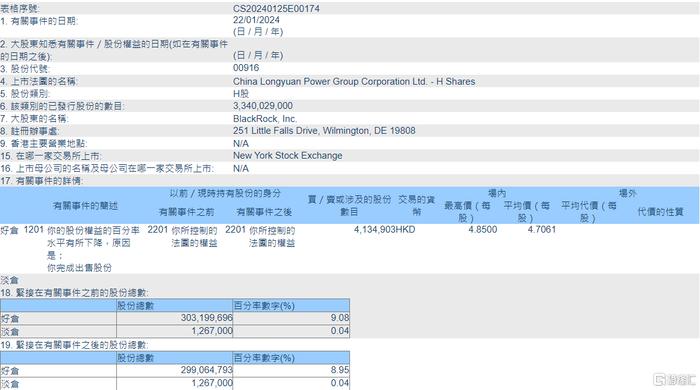Screen dimensions: 700x390
Task: Click issued shares figure 3,340,029,000
Action: coord(263,106)
